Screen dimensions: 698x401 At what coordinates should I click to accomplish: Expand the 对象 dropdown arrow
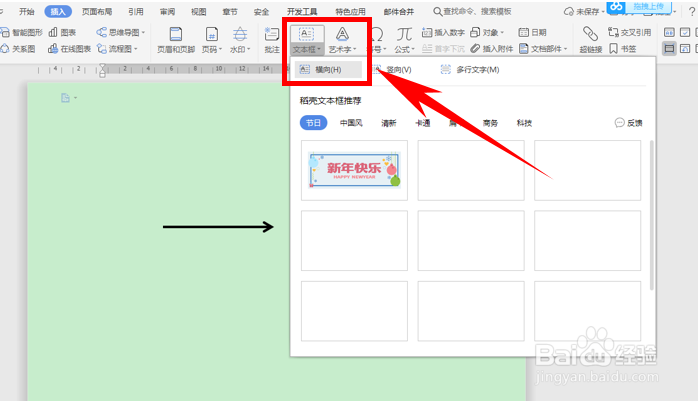[x=502, y=32]
